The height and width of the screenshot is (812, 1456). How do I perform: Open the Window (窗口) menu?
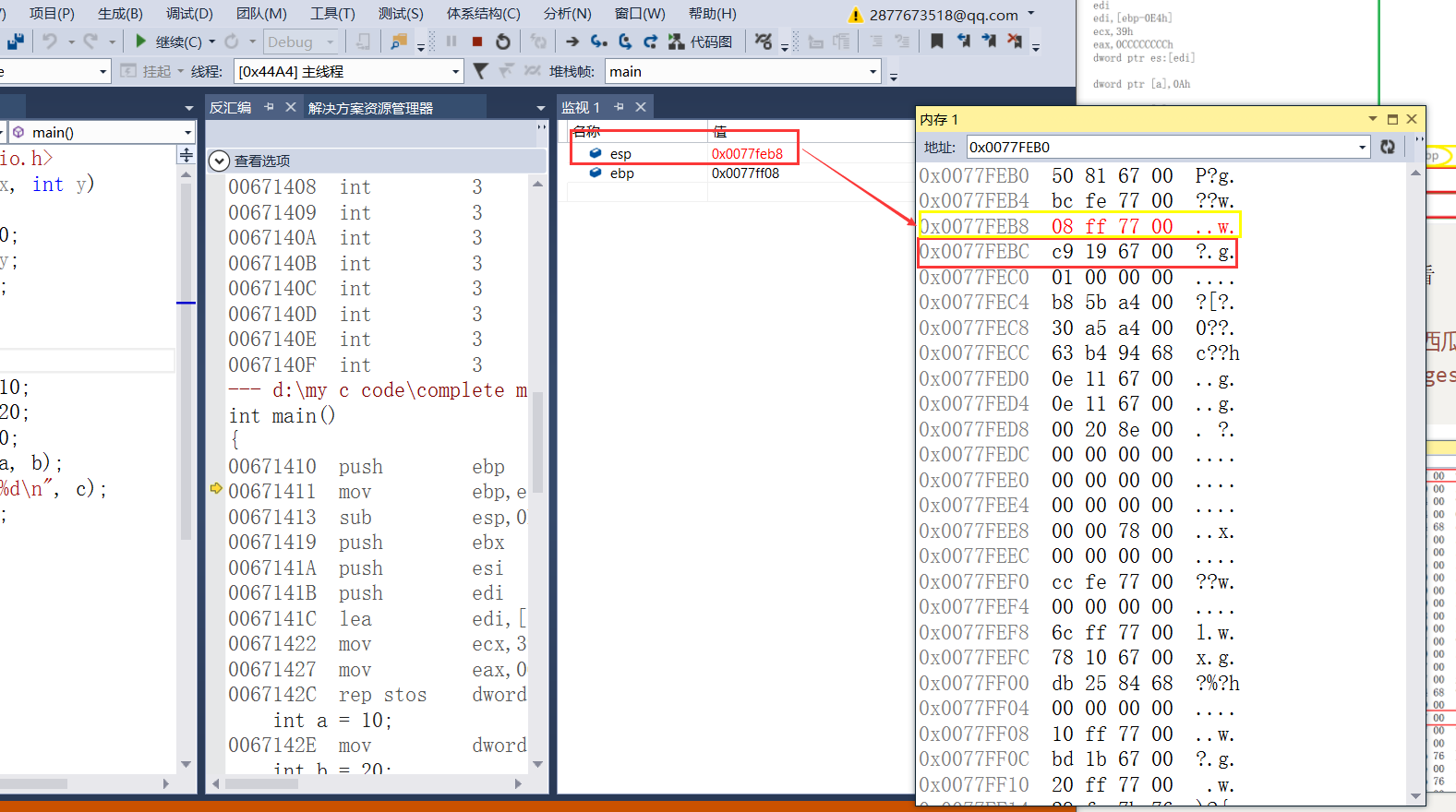click(640, 14)
